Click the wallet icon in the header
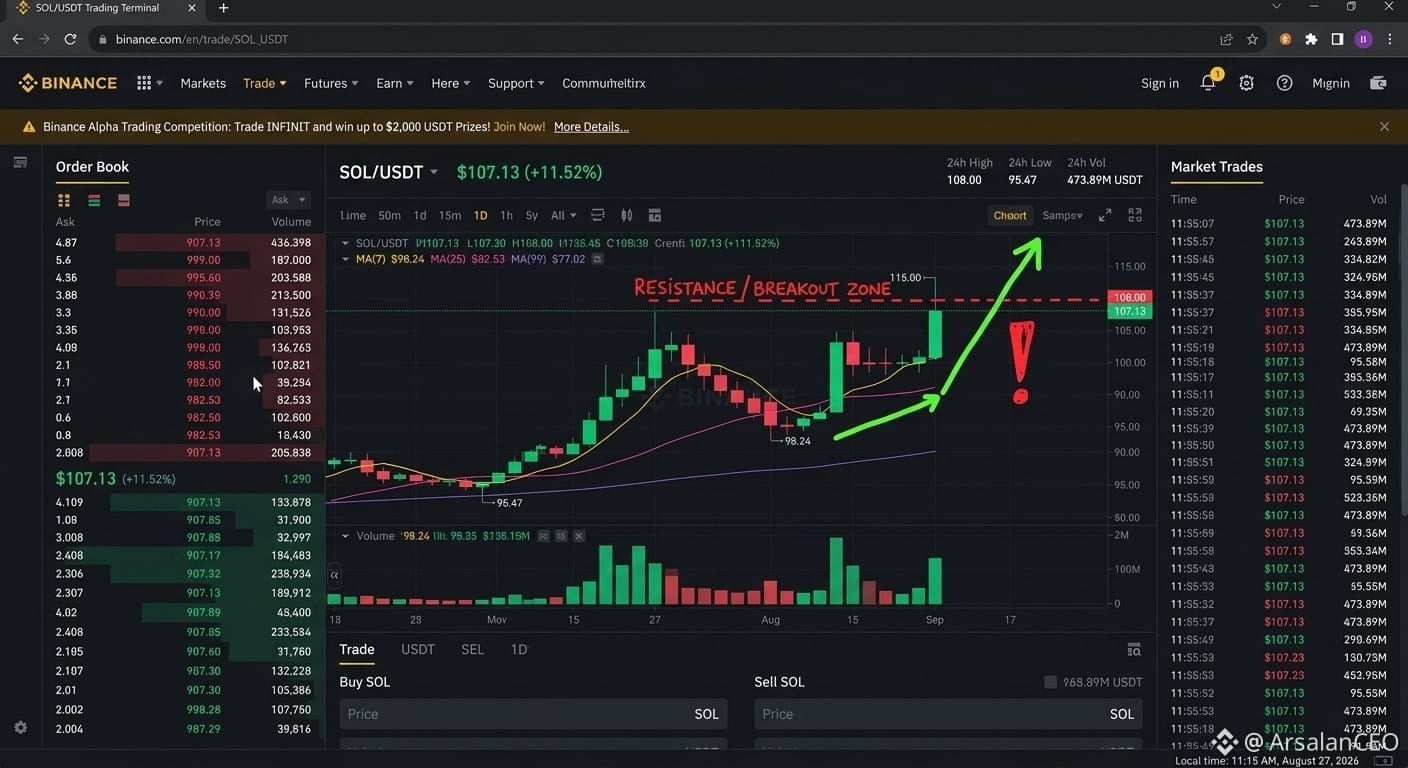1408x768 pixels. pos(1378,83)
